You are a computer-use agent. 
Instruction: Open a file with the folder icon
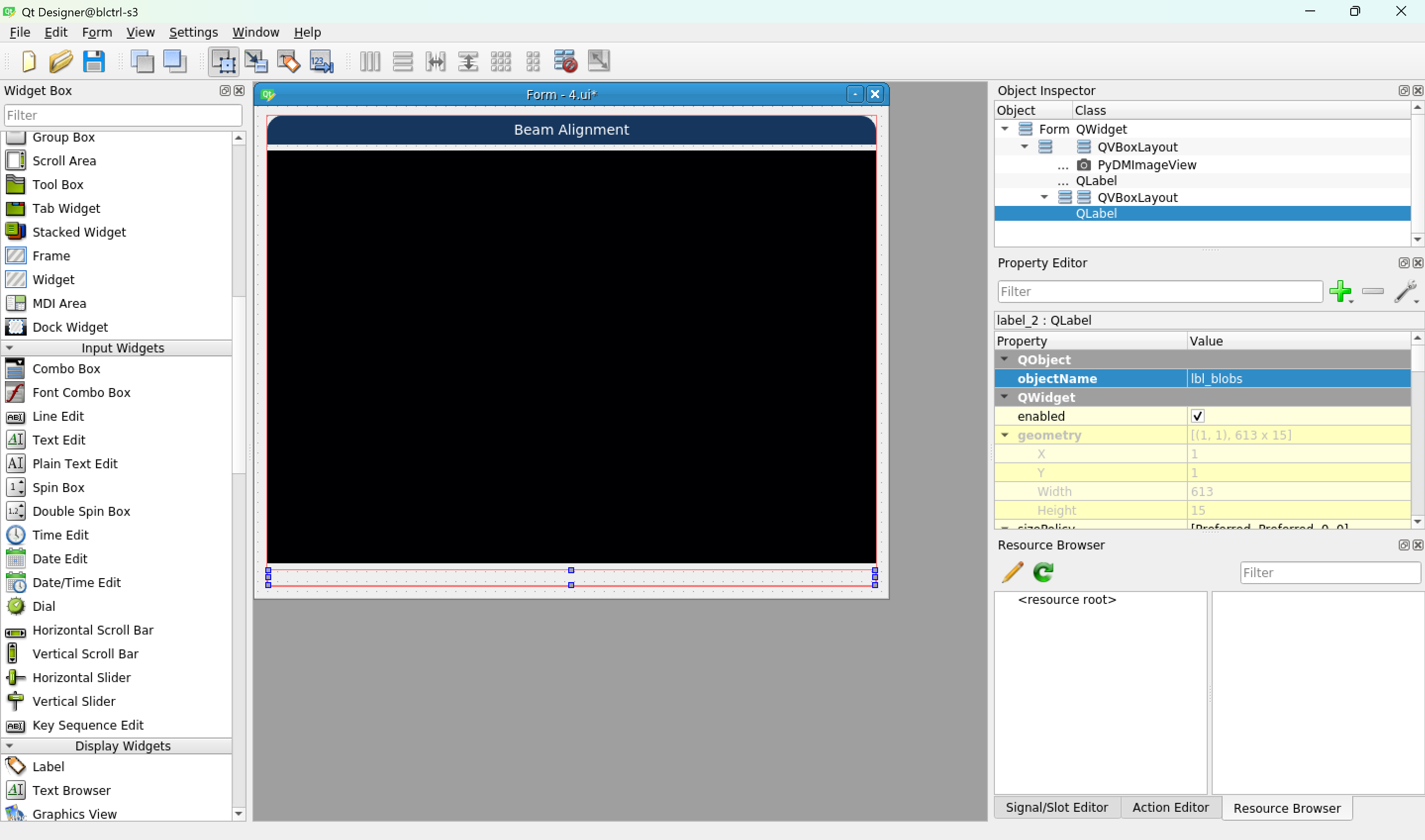pos(61,61)
